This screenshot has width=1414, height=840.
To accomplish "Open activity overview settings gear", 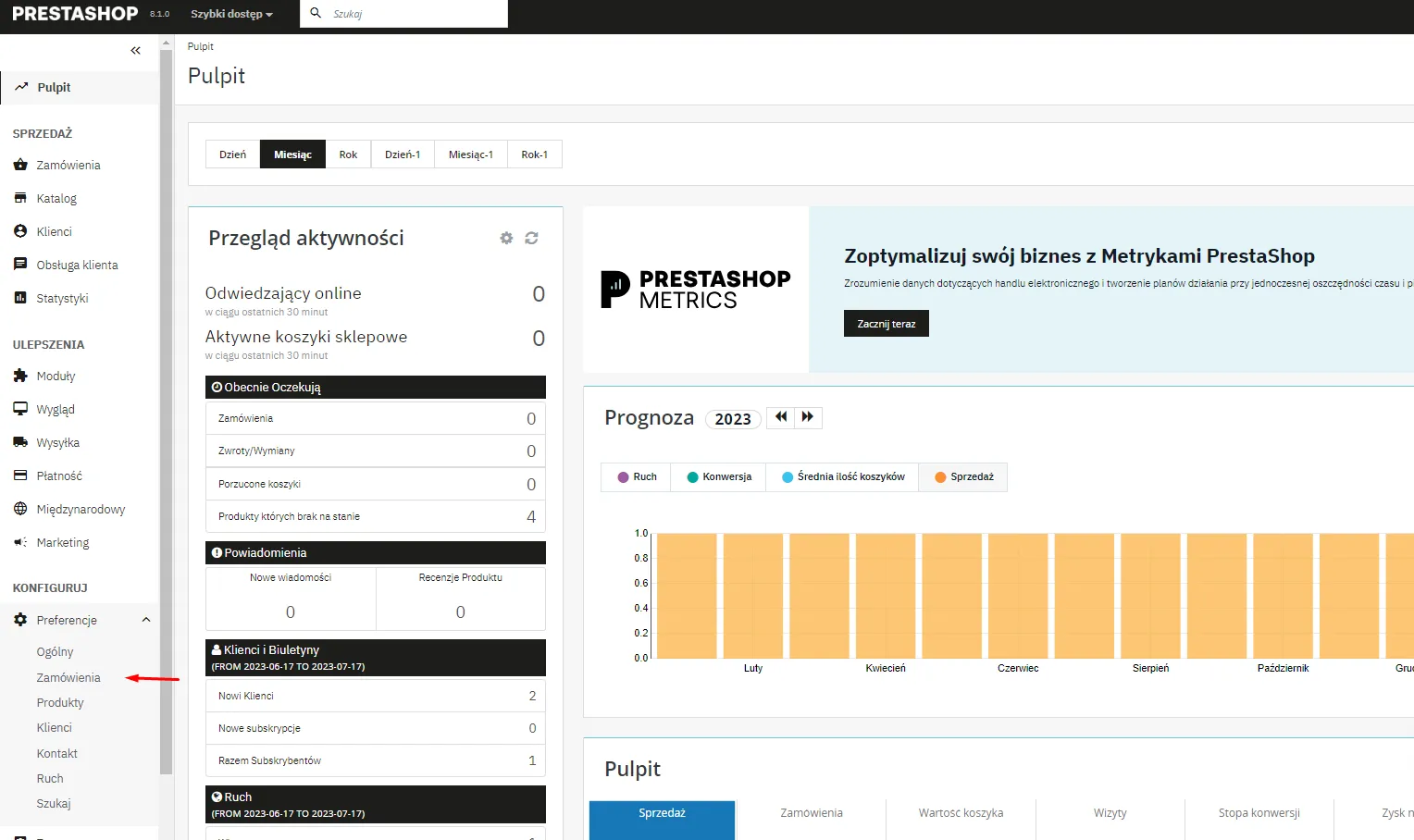I will pyautogui.click(x=506, y=238).
